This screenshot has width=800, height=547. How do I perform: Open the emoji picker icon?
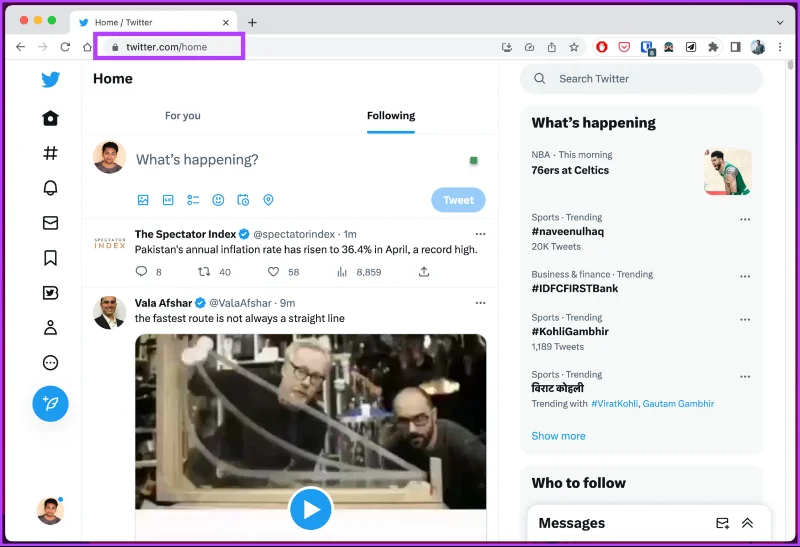218,200
